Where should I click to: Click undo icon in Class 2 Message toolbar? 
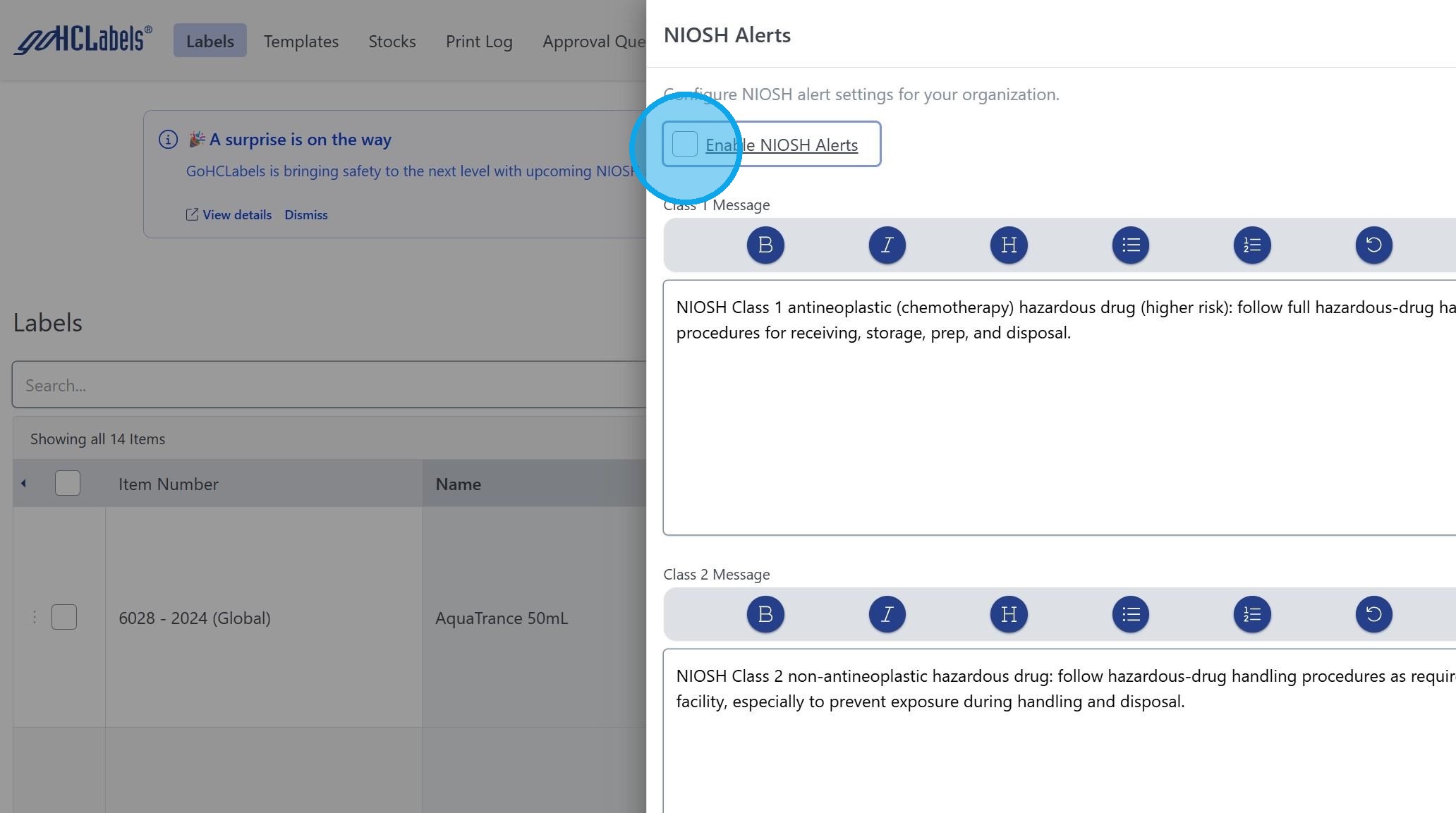tap(1373, 614)
